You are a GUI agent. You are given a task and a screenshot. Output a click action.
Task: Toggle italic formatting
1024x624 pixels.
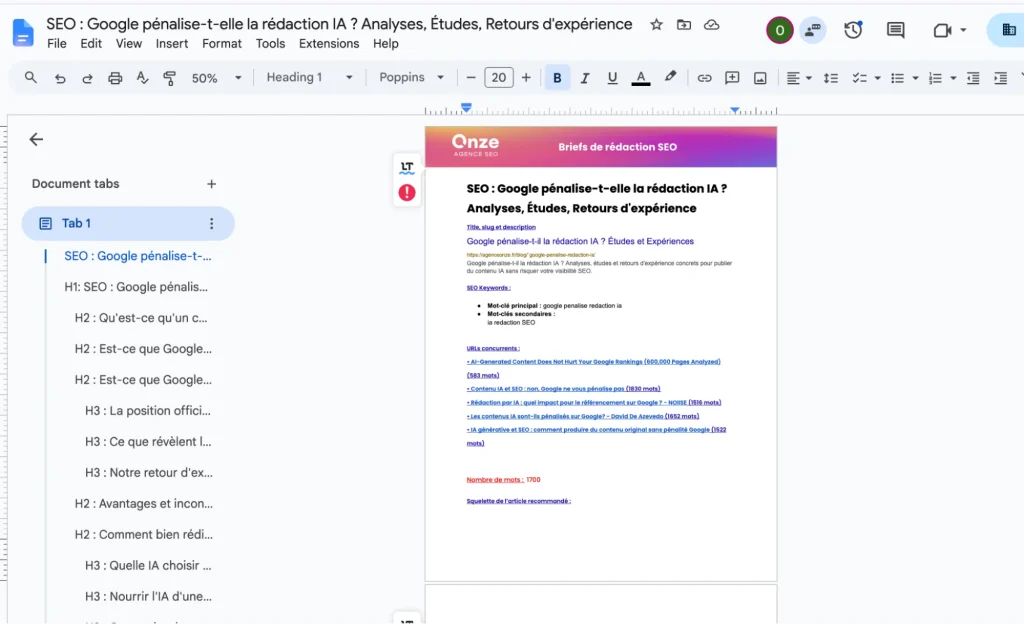coord(585,78)
